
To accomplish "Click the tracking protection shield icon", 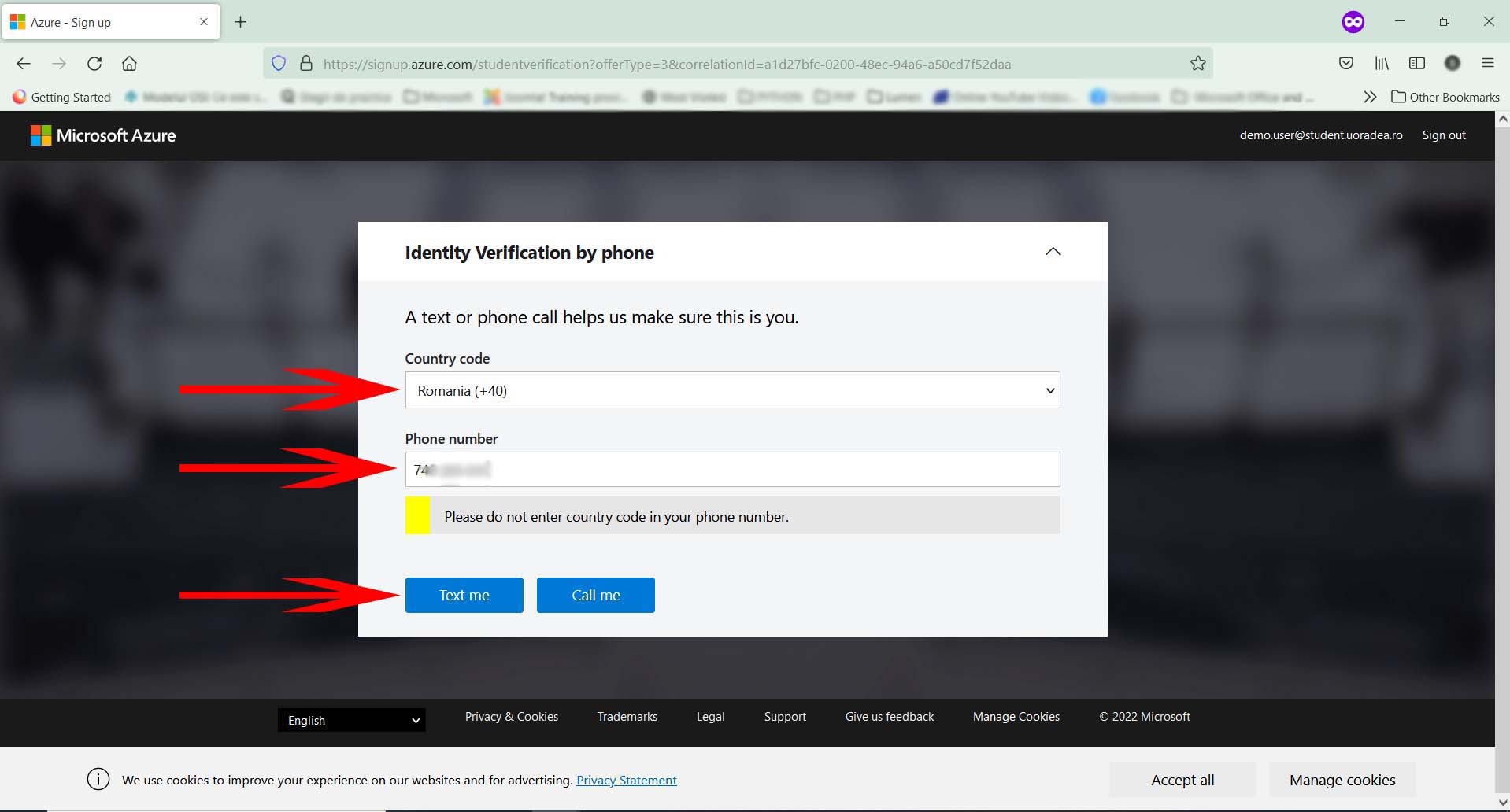I will [279, 64].
